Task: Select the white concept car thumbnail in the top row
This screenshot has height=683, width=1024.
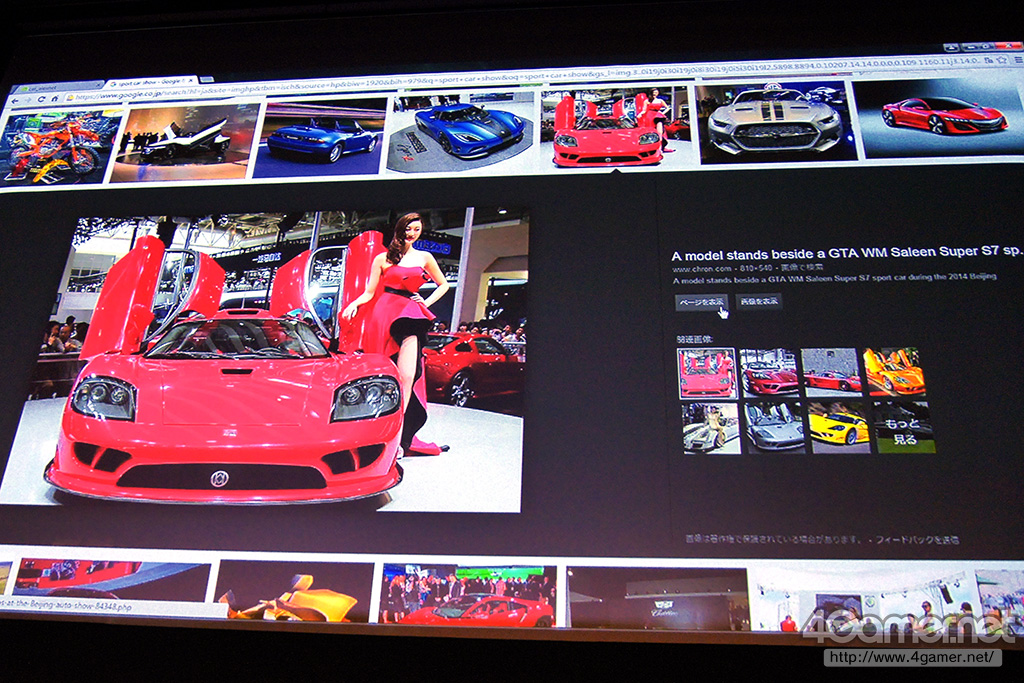Action: point(186,142)
